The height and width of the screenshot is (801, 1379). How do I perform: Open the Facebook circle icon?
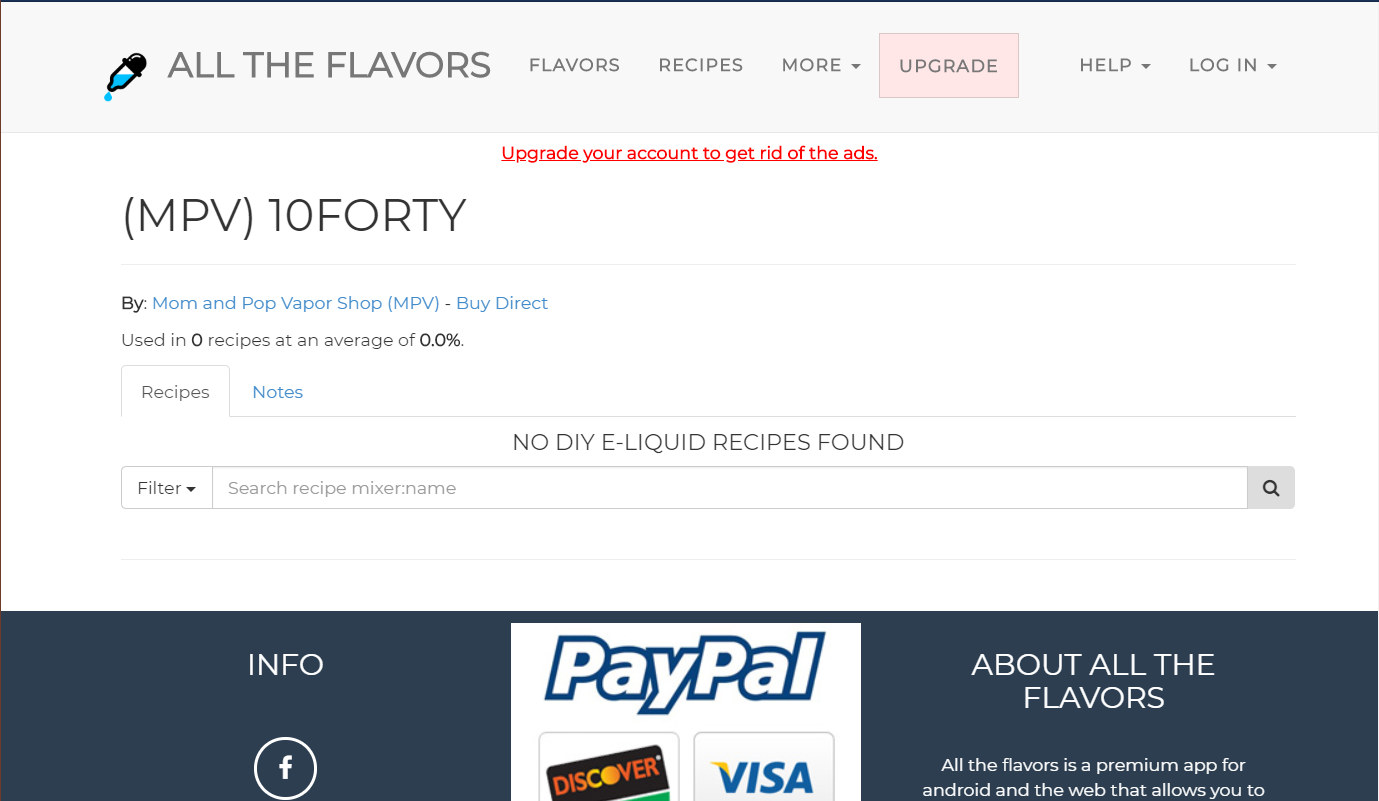[x=285, y=768]
